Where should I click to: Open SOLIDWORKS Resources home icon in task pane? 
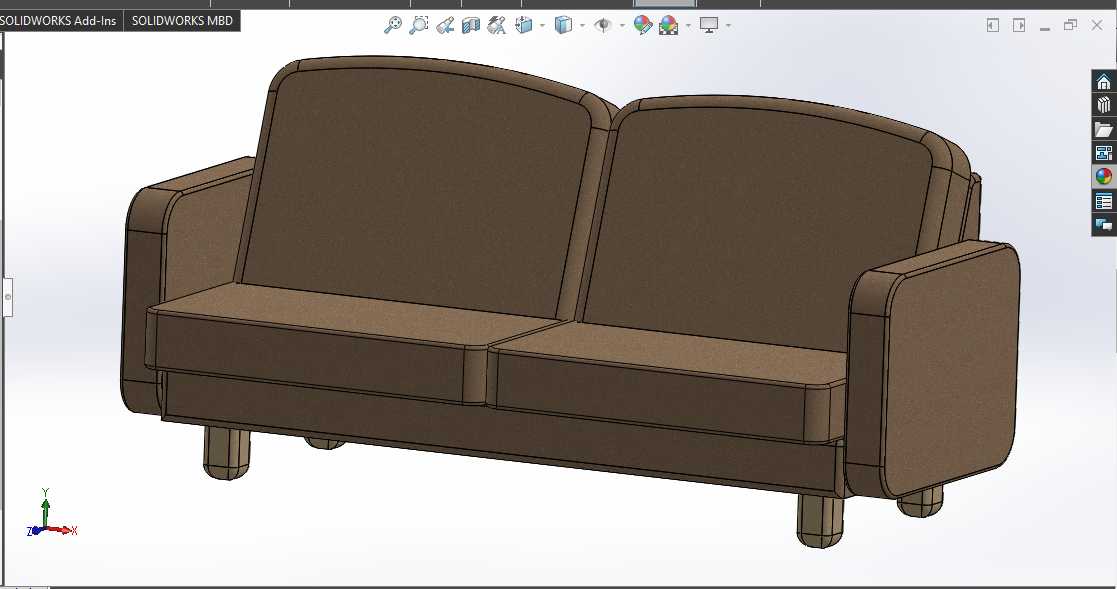click(1104, 81)
